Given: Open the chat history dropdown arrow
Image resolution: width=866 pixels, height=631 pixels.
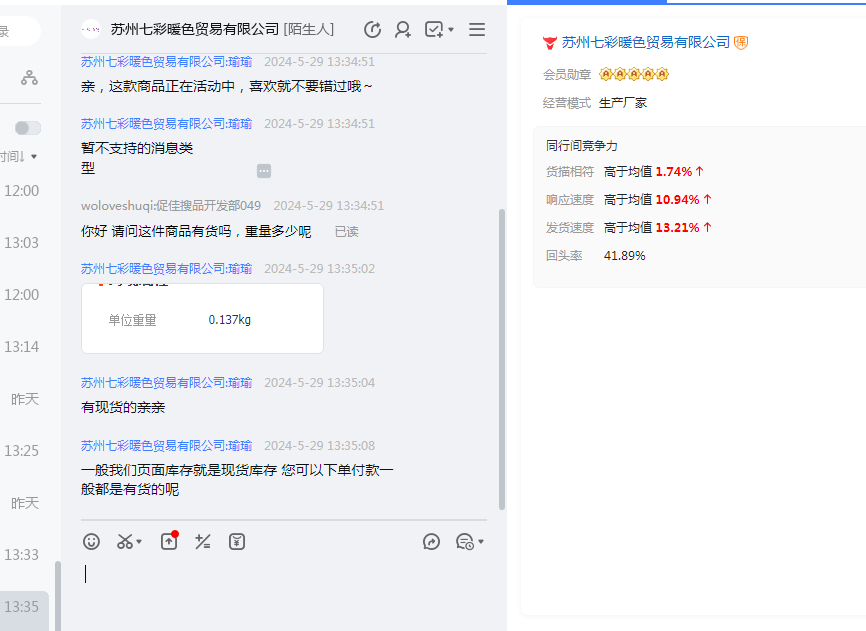Looking at the screenshot, I should 481,542.
